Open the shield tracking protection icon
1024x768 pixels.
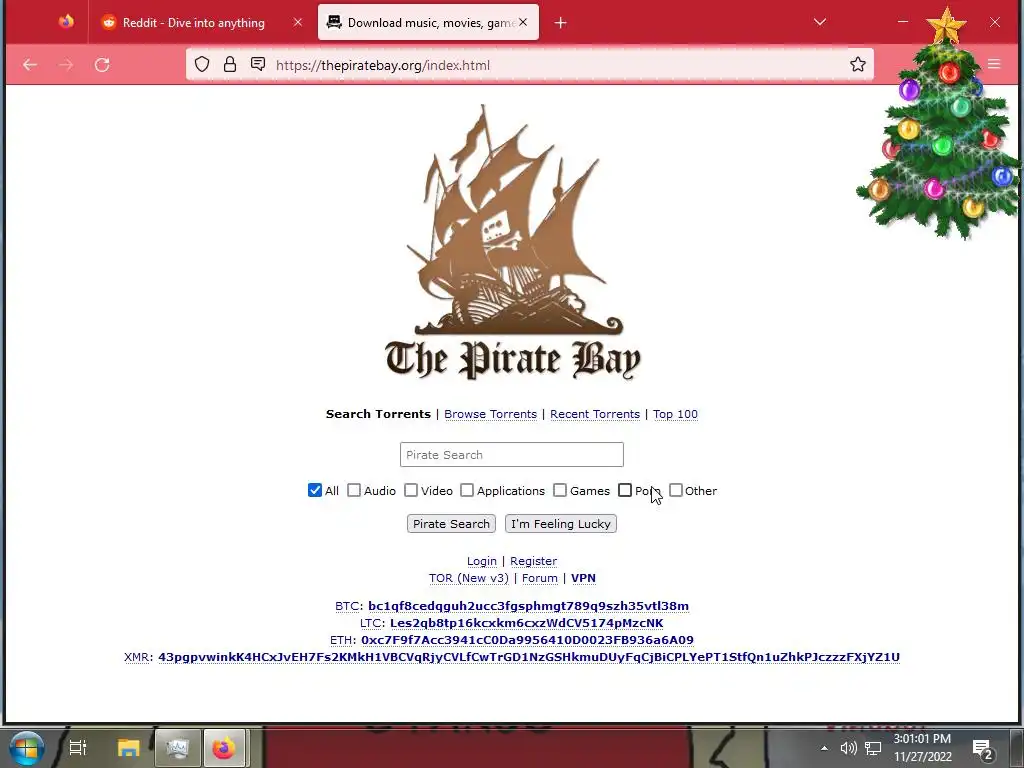tap(202, 64)
